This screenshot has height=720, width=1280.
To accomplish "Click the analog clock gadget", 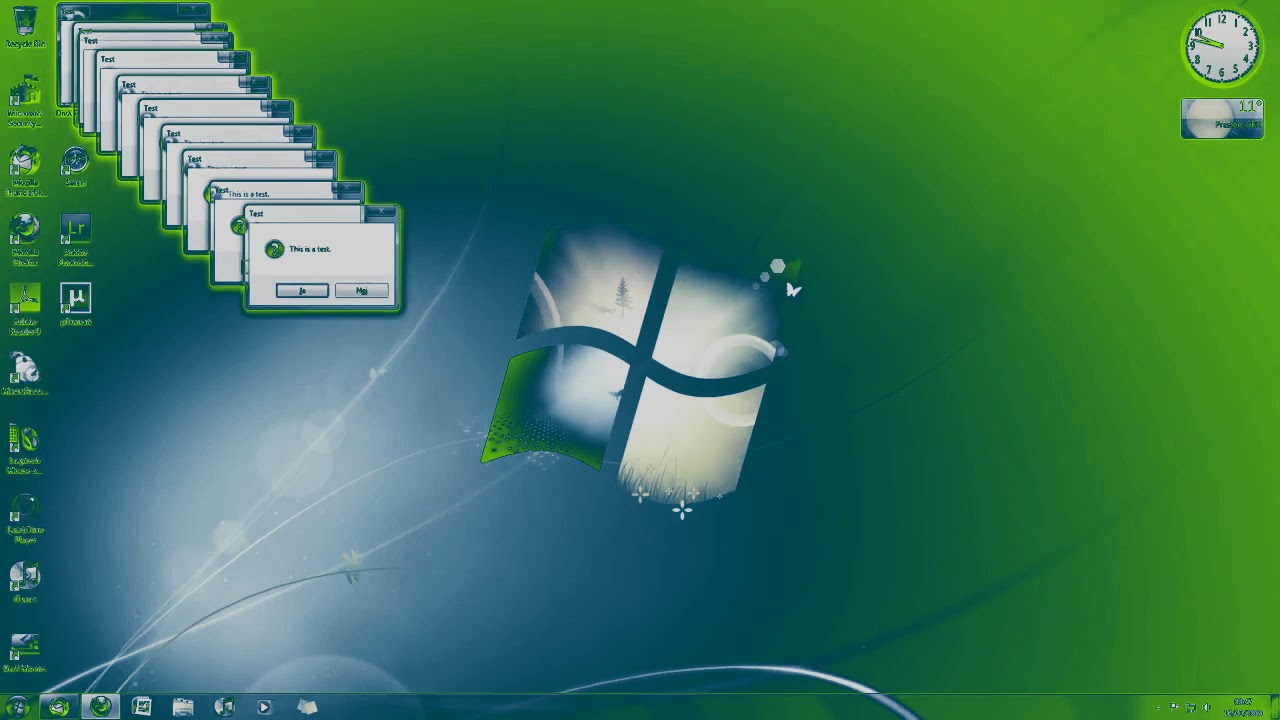I will pos(1221,46).
